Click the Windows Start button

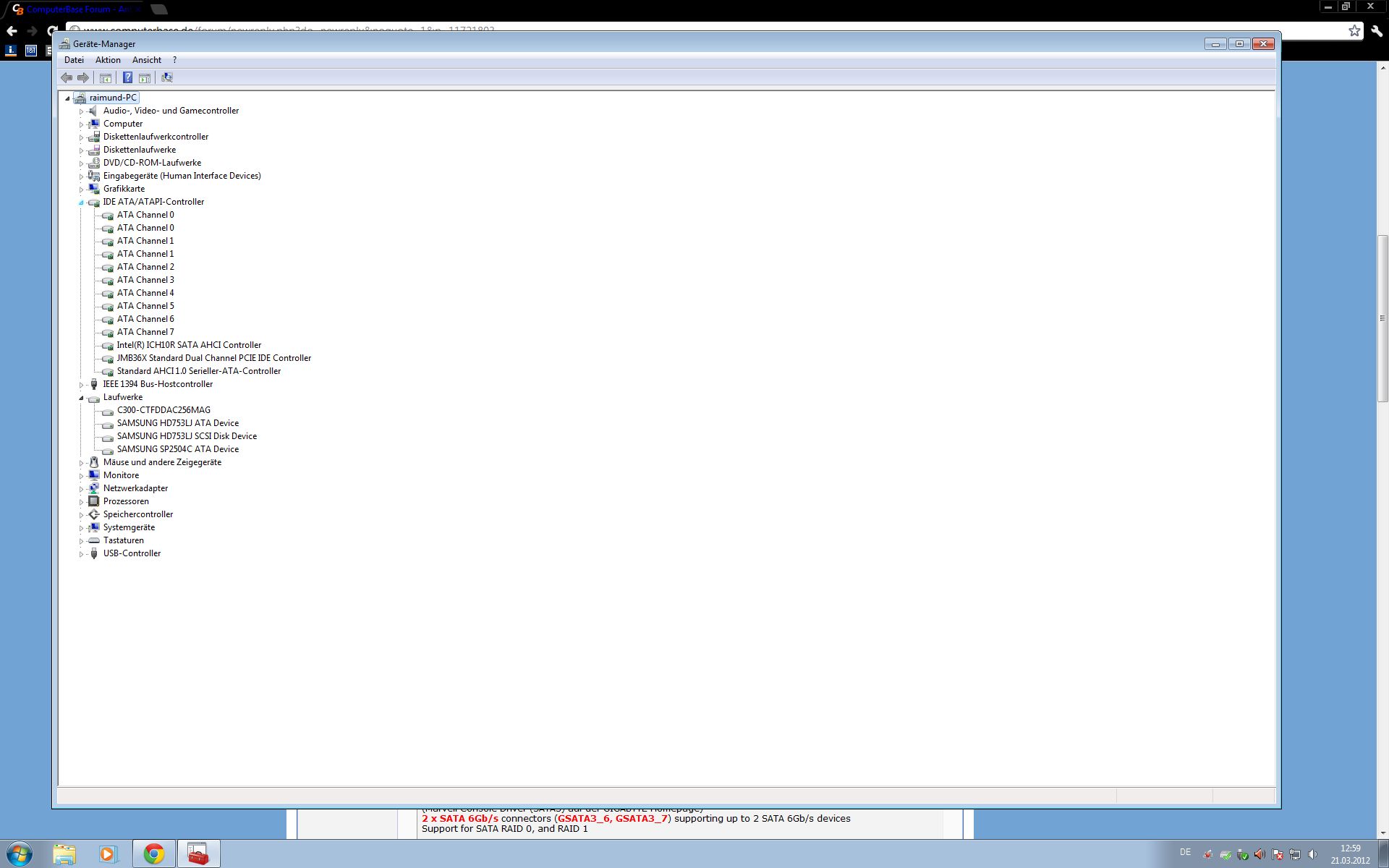point(20,854)
